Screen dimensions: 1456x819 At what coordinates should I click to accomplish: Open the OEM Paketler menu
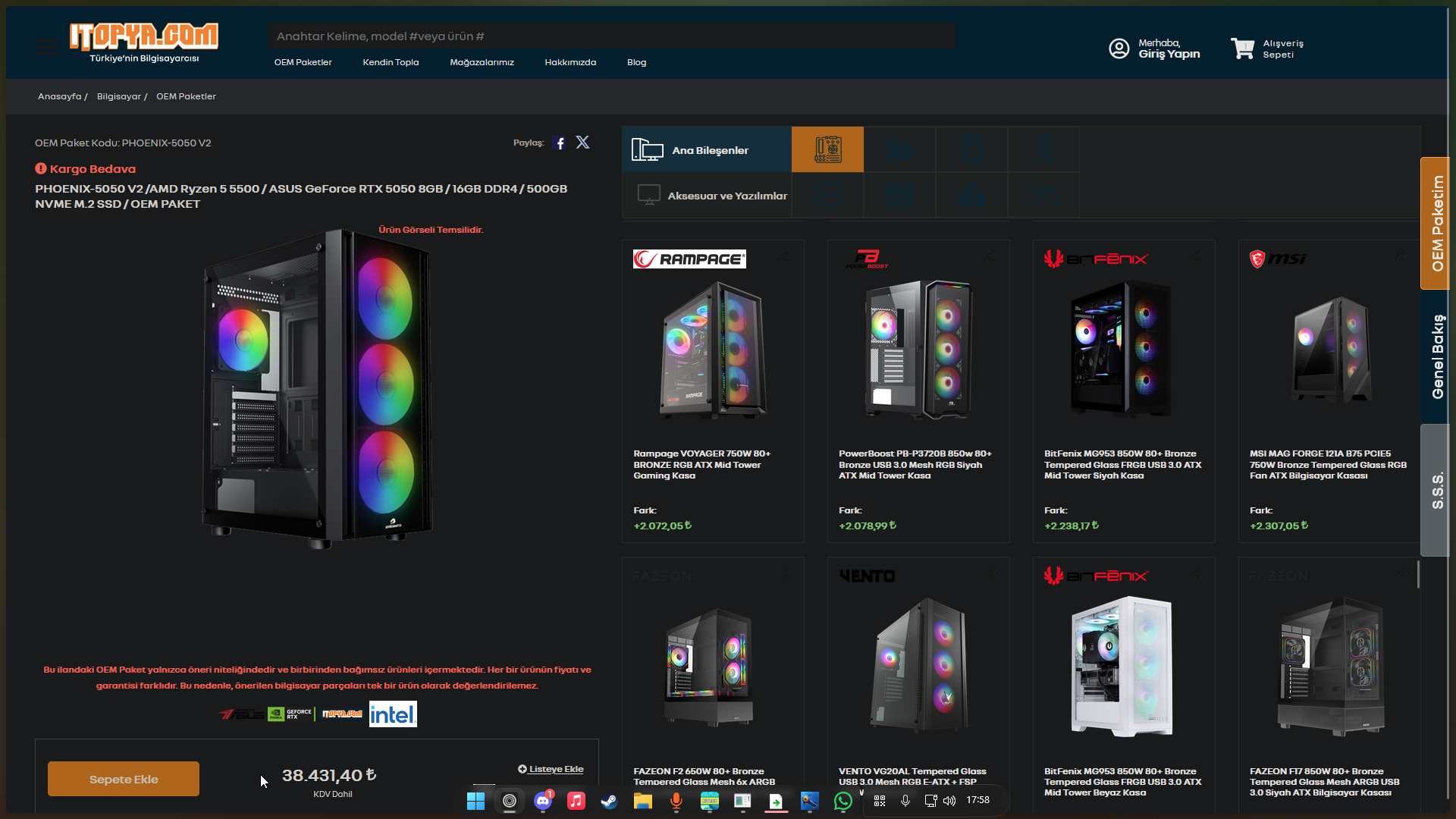[x=303, y=62]
